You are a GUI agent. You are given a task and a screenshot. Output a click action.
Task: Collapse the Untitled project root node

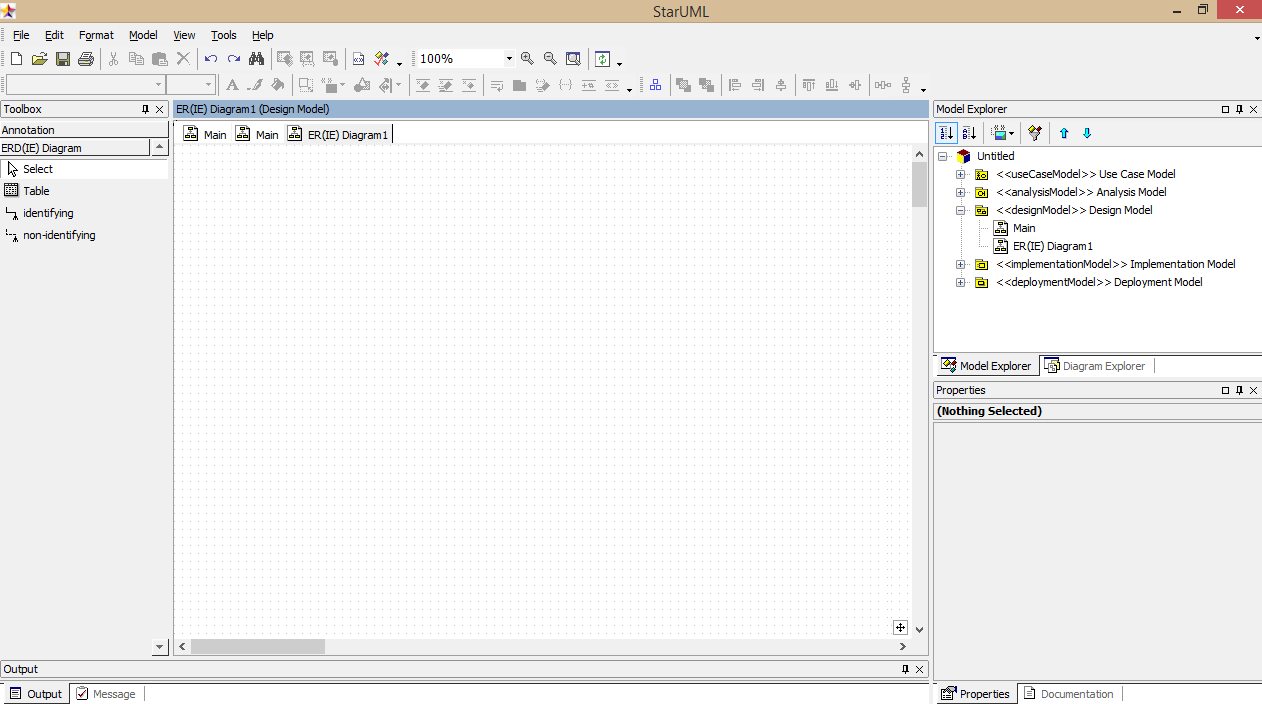click(942, 156)
